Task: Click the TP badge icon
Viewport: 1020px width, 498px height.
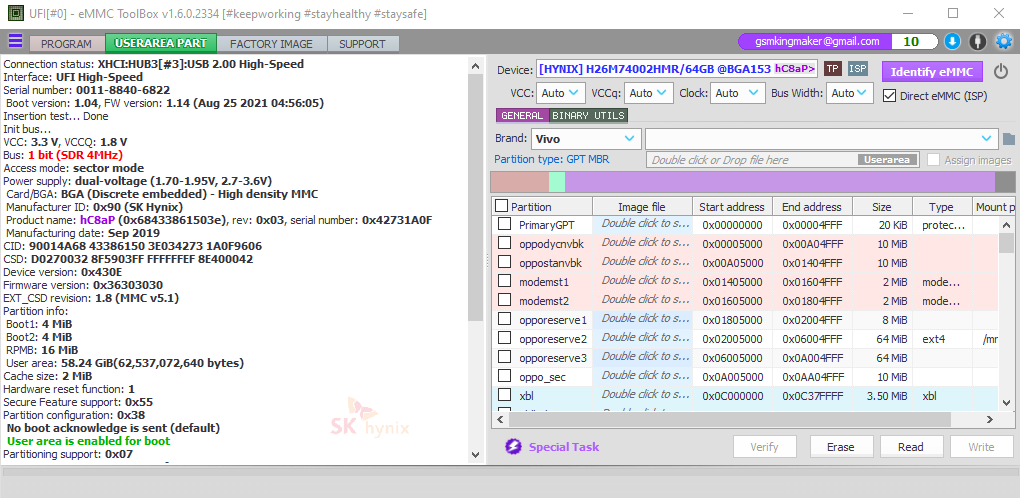Action: click(833, 69)
